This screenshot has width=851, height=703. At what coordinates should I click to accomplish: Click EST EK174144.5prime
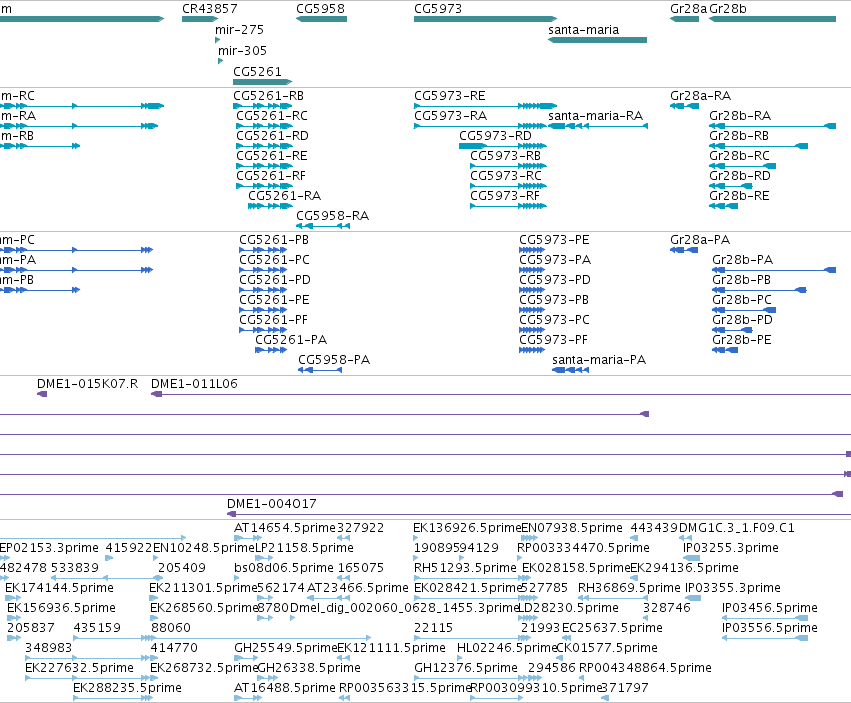[x=59, y=588]
